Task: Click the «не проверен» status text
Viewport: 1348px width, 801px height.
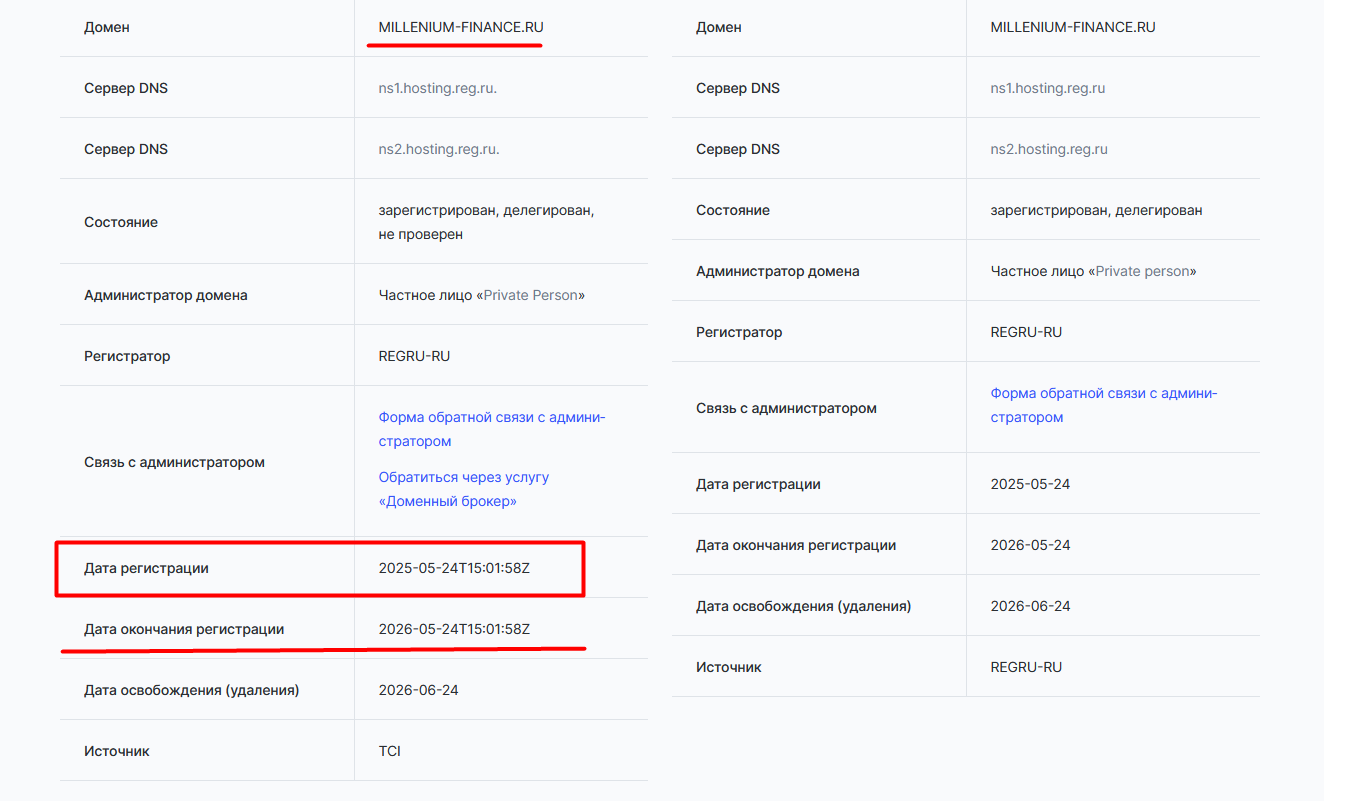Action: tap(420, 234)
